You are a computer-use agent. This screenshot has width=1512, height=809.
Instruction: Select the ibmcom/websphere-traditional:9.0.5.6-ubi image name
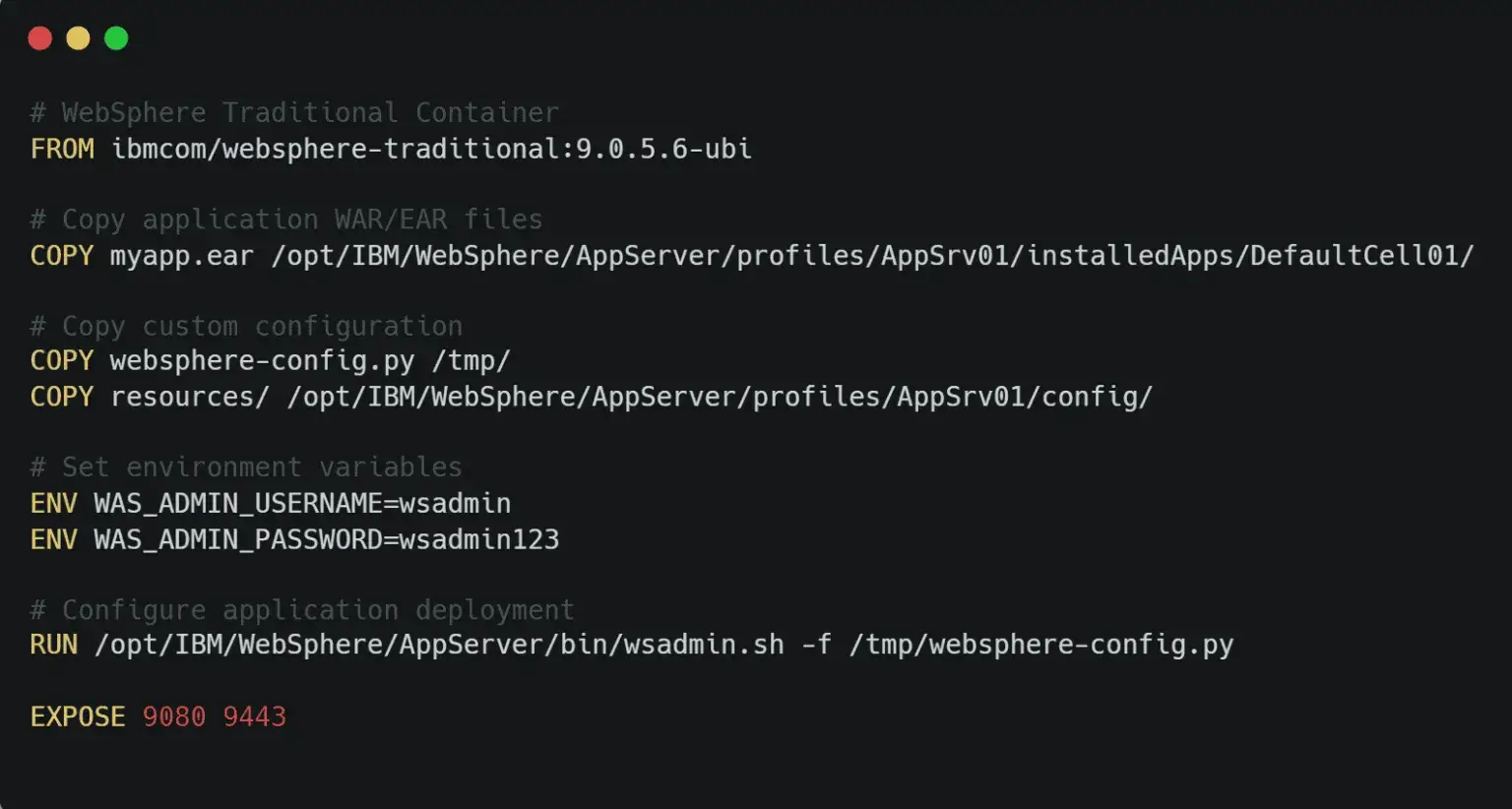(431, 149)
